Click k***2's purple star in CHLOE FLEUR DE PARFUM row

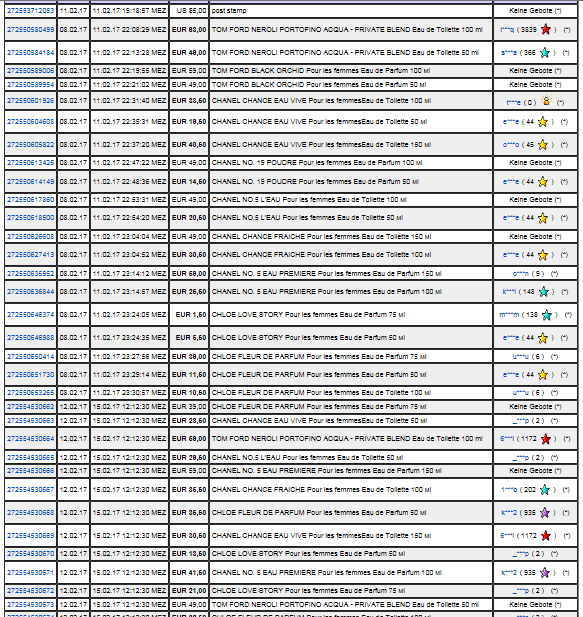[545, 513]
